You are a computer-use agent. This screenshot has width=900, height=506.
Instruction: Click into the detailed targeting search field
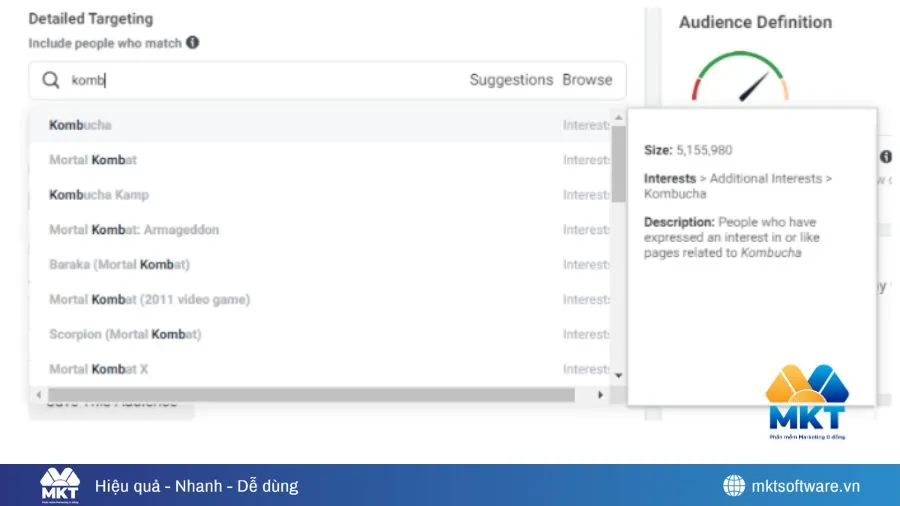tap(260, 80)
